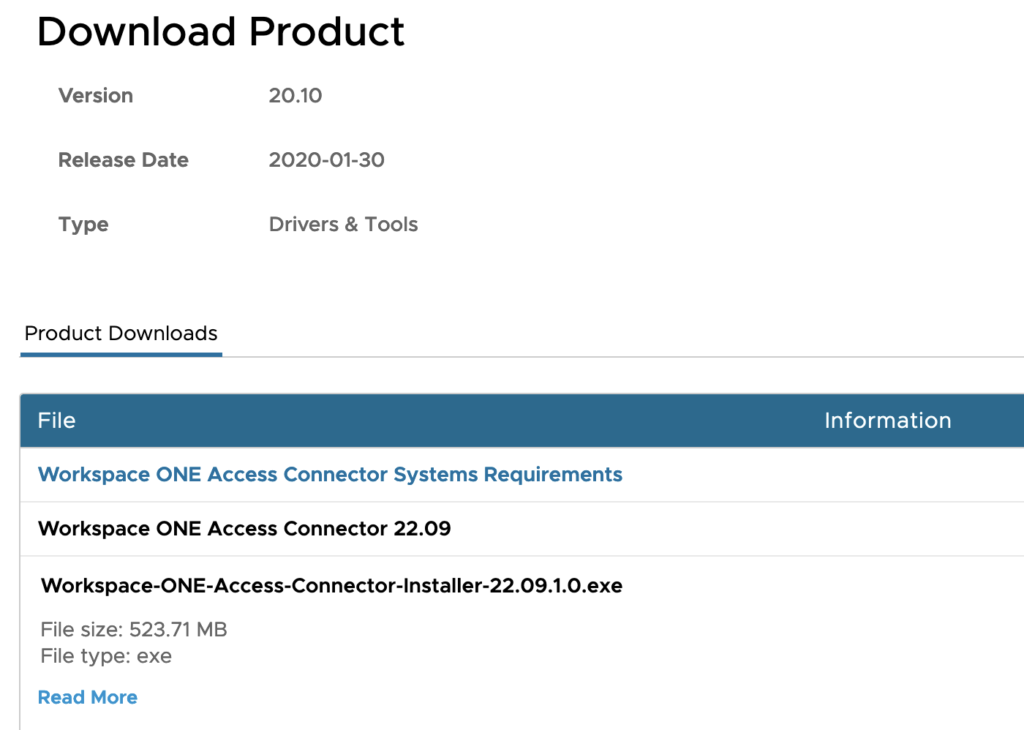The image size is (1024, 730).
Task: Click the Workspace-ONE-Access-Connector-Installer-22.09.1.0.exe file name
Action: coord(331,585)
